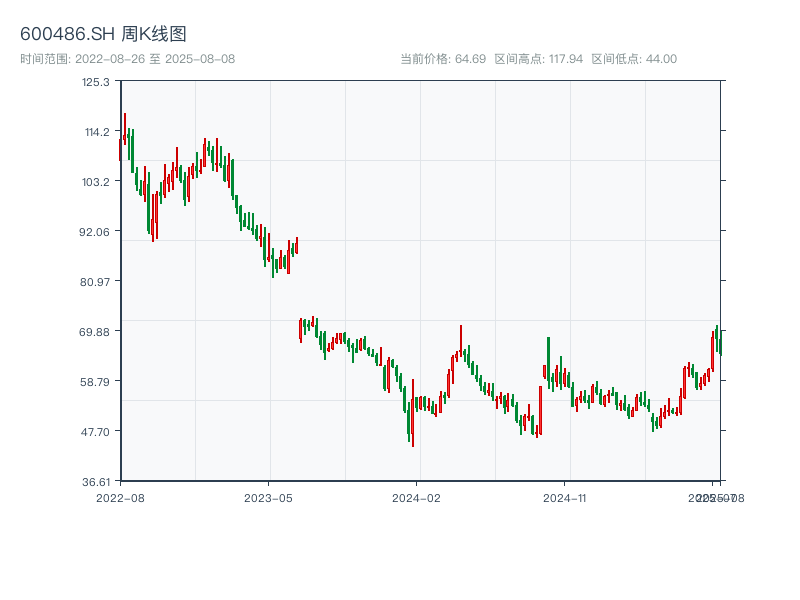Select the 2022-08 x-axis date marker
The width and height of the screenshot is (800, 600).
click(120, 497)
